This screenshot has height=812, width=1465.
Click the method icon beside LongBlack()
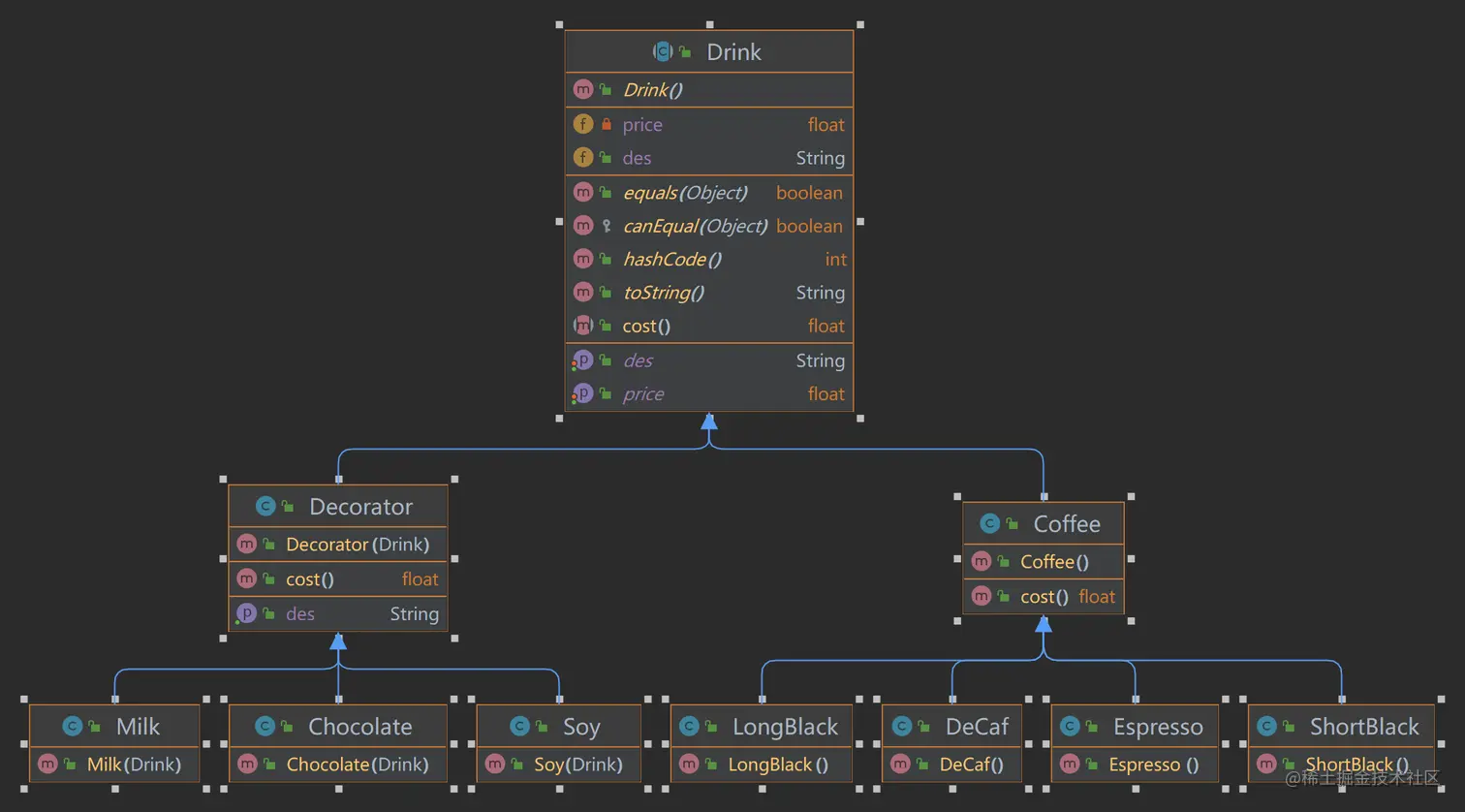click(689, 764)
